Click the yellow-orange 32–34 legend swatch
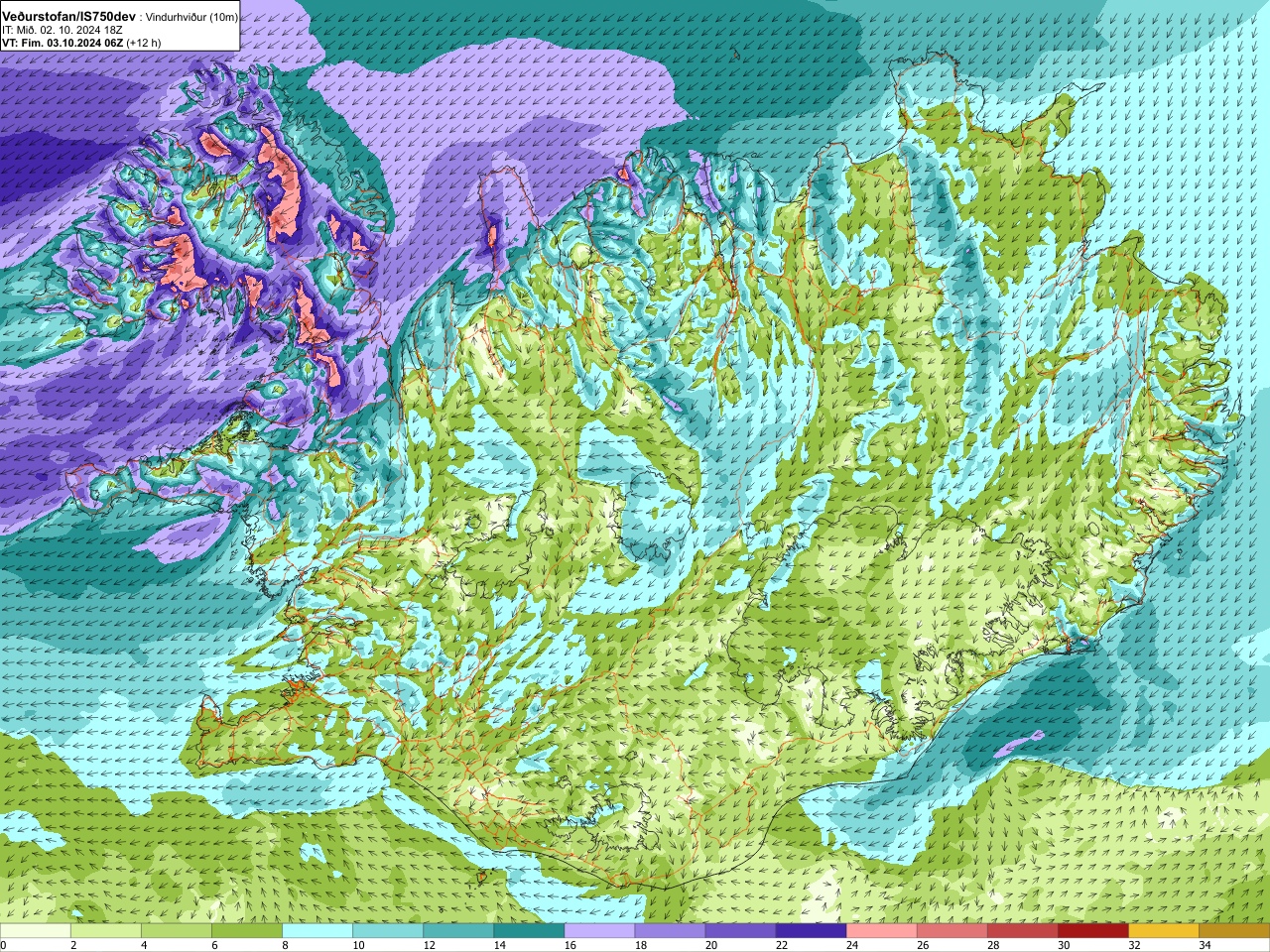This screenshot has height=952, width=1270. (x=1163, y=931)
